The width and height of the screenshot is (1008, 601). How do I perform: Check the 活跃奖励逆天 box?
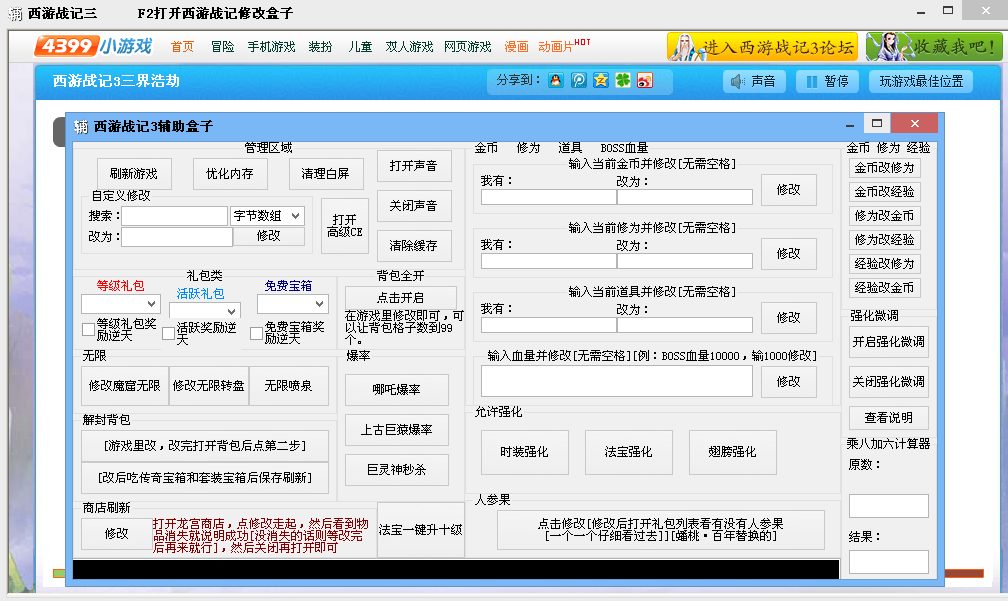[169, 333]
